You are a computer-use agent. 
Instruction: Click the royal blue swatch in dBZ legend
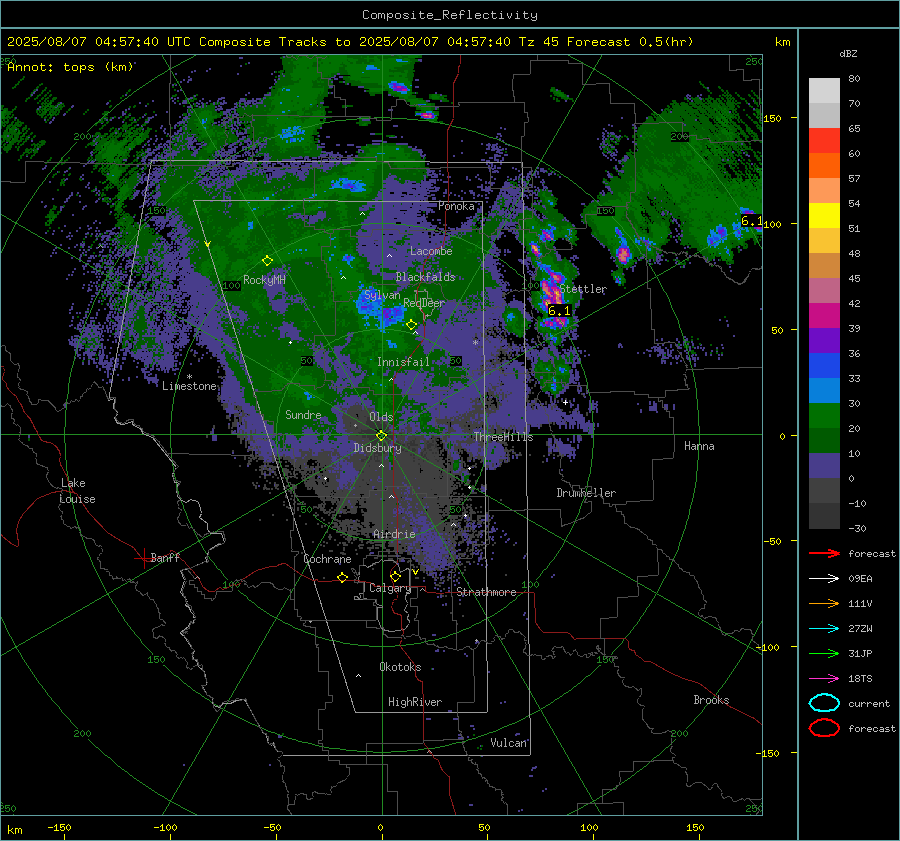(824, 366)
